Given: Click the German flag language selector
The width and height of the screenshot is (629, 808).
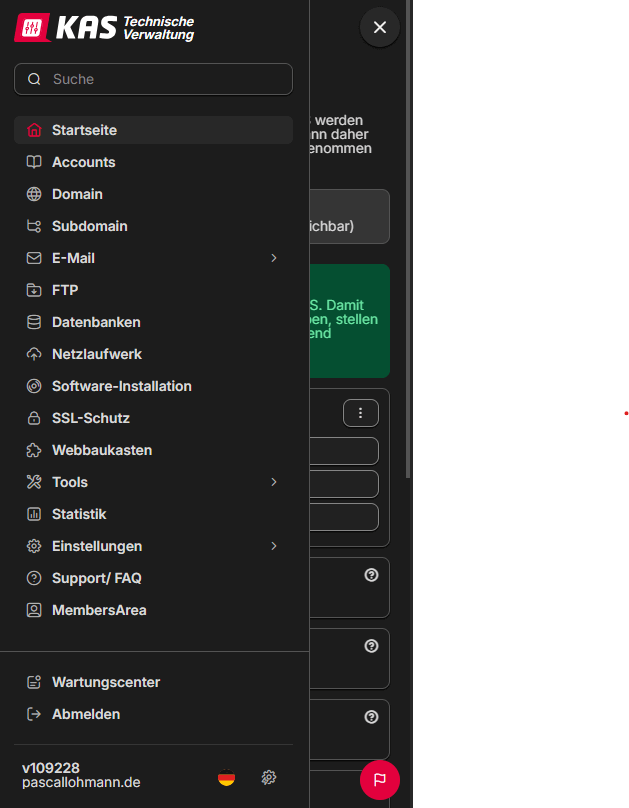Looking at the screenshot, I should (x=227, y=777).
